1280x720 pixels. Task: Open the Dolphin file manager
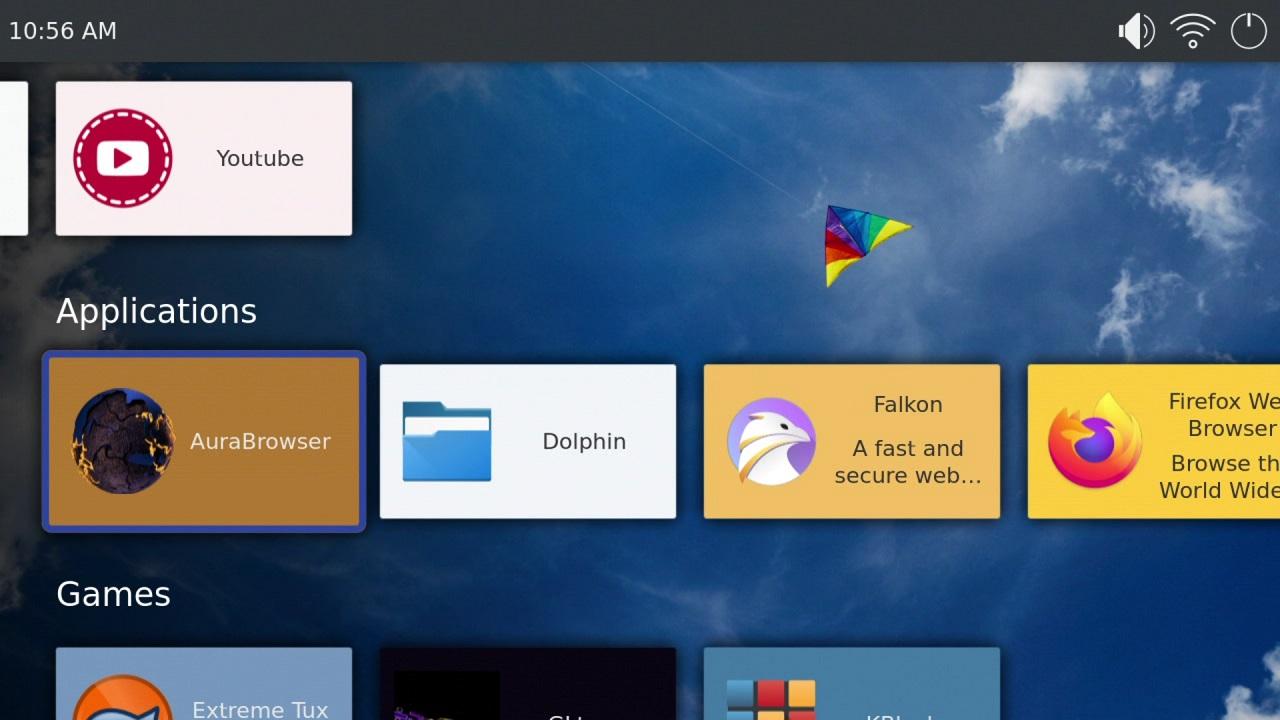[527, 441]
